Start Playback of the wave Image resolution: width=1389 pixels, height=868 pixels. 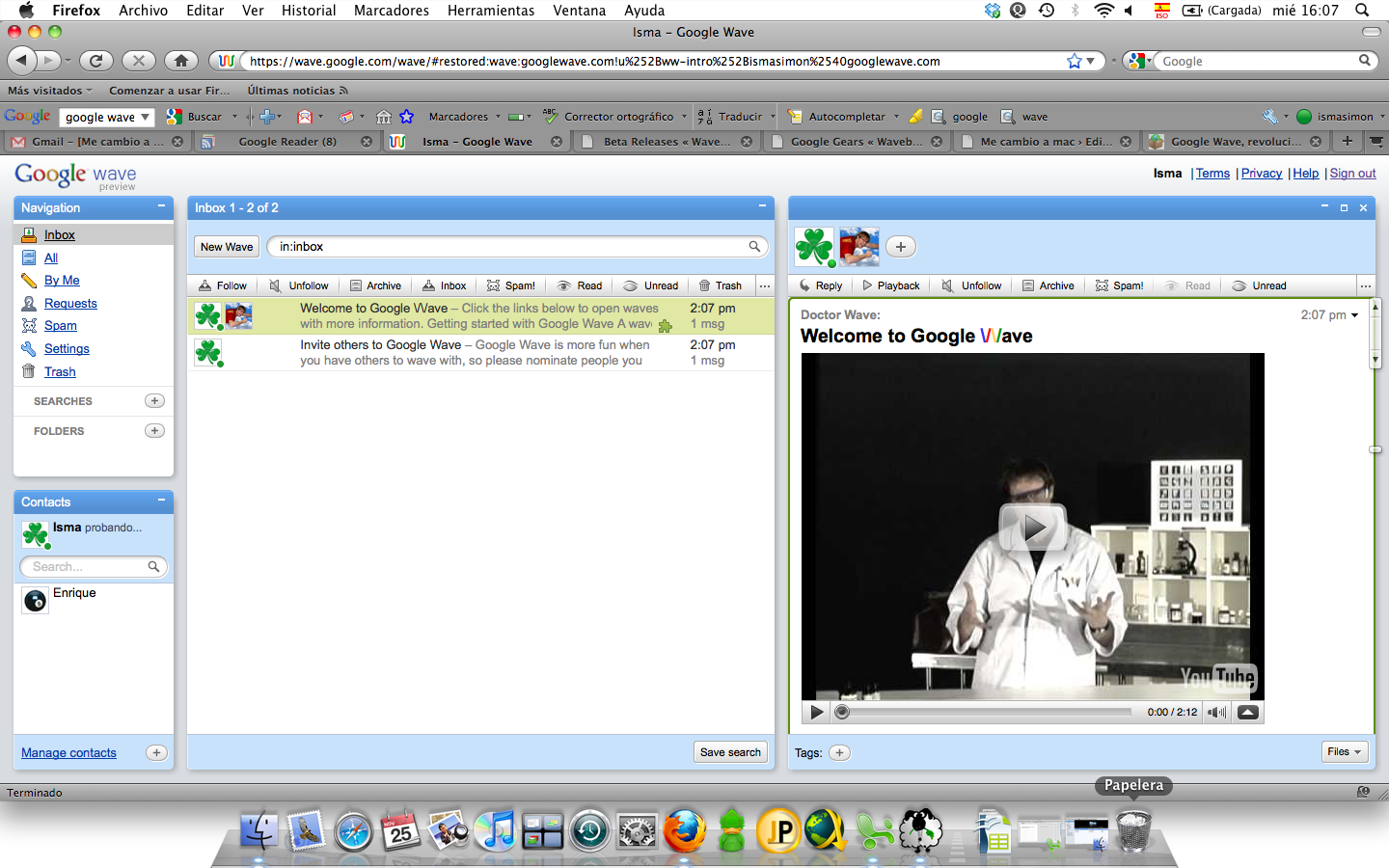(x=891, y=285)
